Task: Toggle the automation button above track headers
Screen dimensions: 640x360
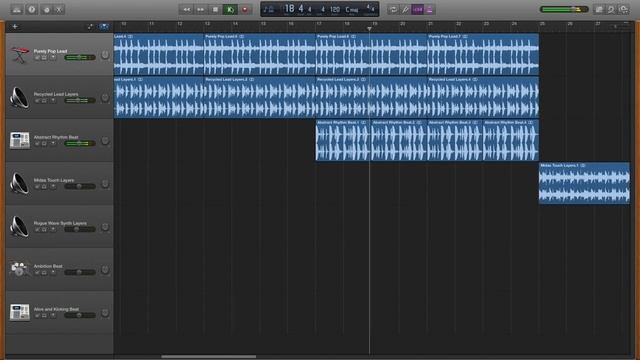Action: (90, 27)
